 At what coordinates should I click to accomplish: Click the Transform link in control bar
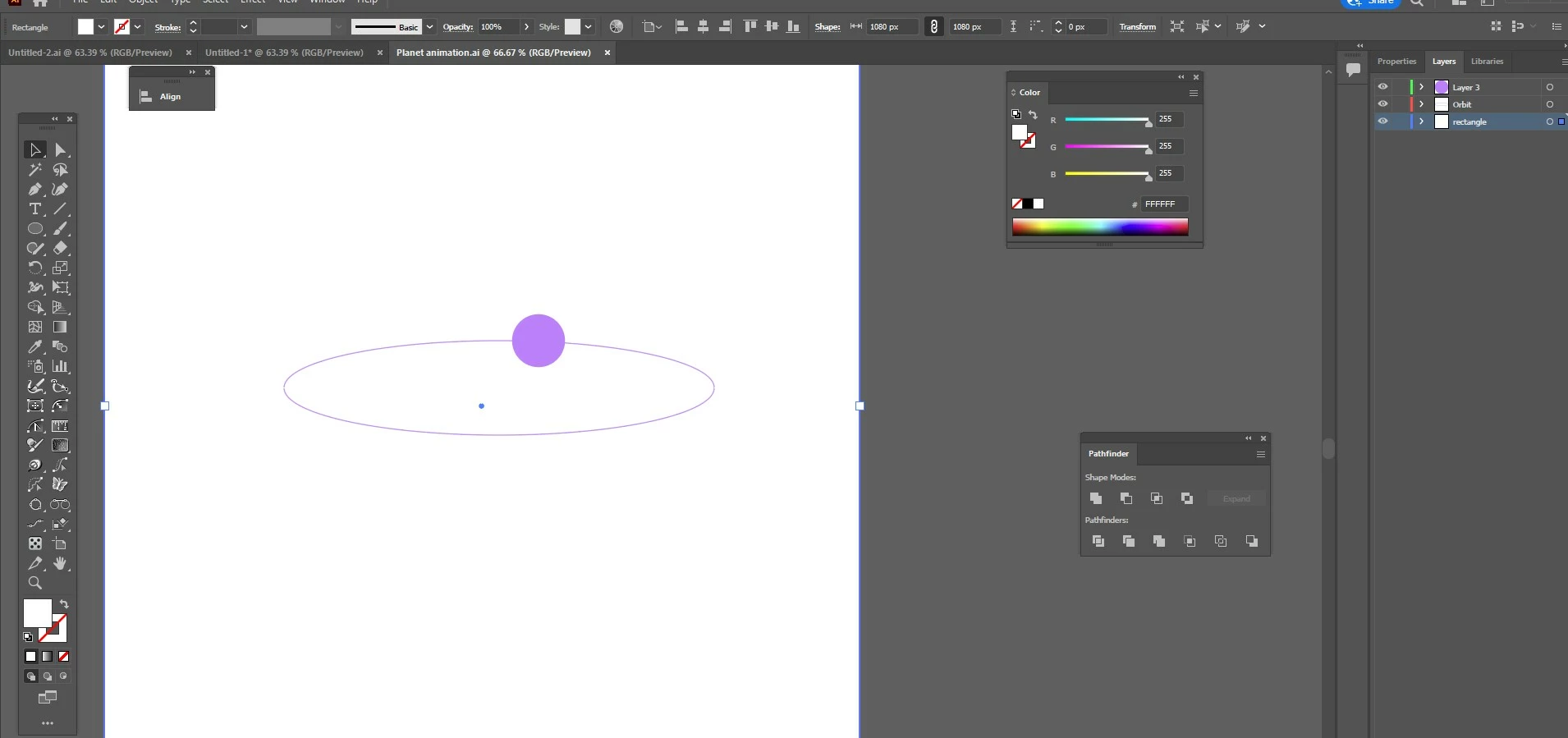(x=1137, y=27)
